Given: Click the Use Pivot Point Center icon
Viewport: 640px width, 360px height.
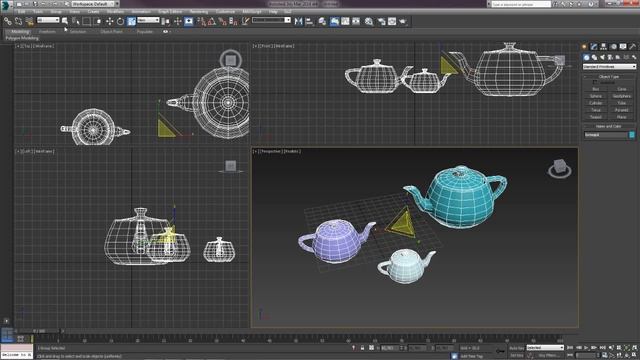Looking at the screenshot, I should tap(165, 21).
